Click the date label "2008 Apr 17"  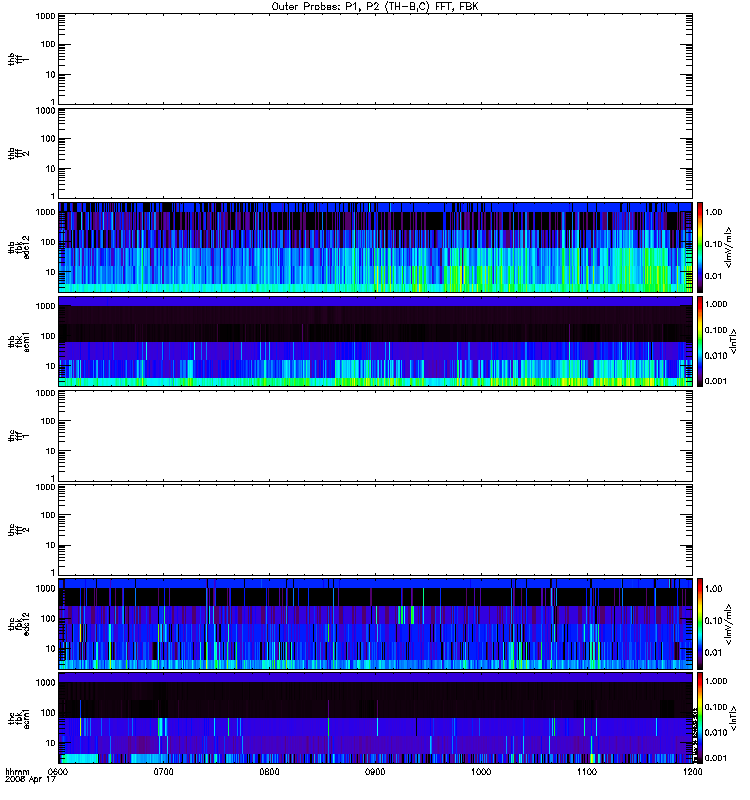(30, 780)
